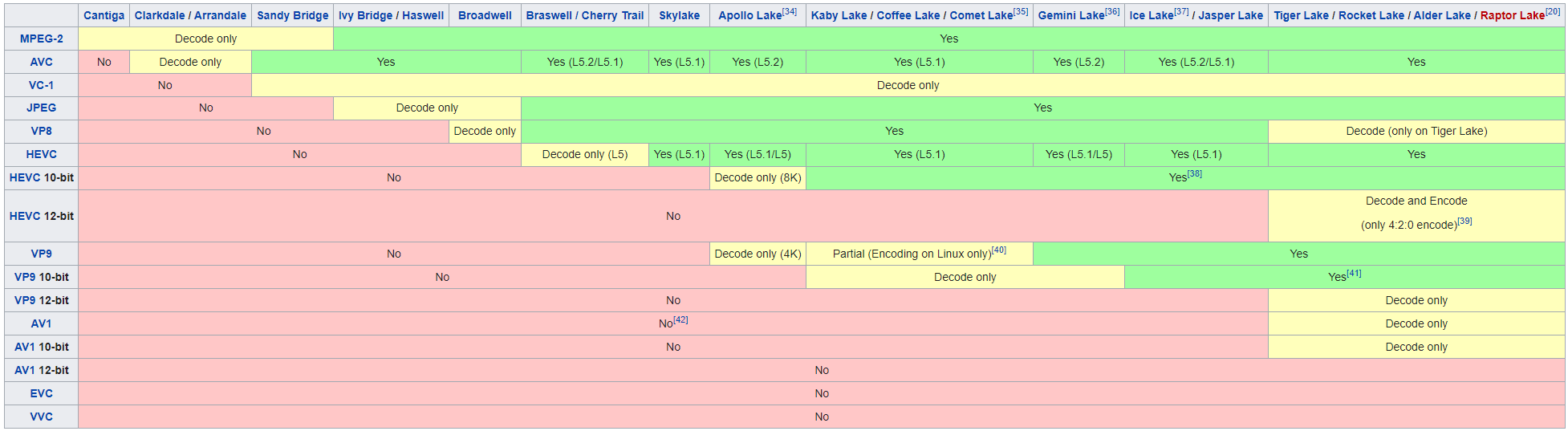Screen dimensions: 1568x431
Task: Open the JPEG row header link
Action: (41, 108)
